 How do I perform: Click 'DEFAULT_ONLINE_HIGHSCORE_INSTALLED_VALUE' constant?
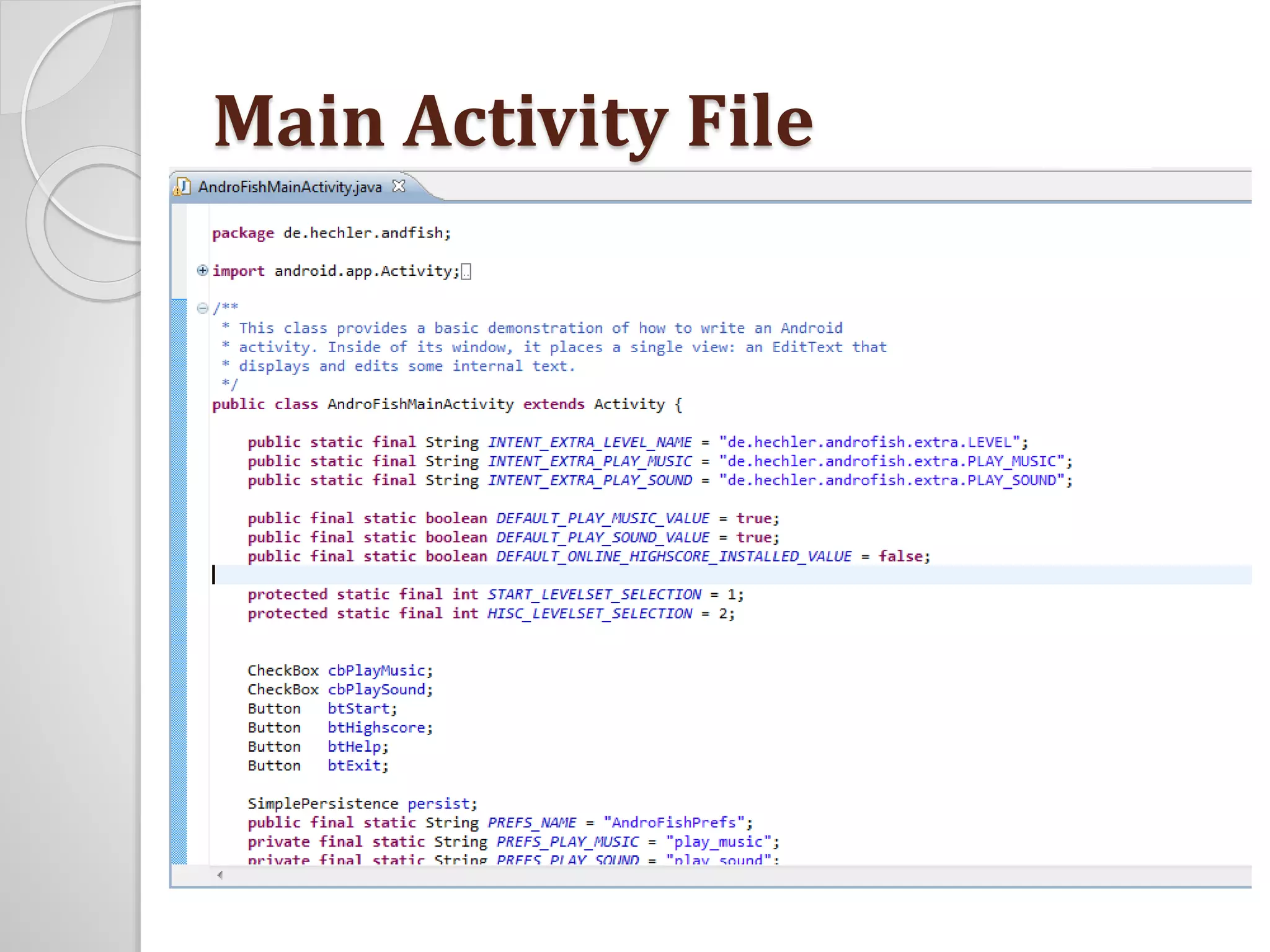[673, 557]
